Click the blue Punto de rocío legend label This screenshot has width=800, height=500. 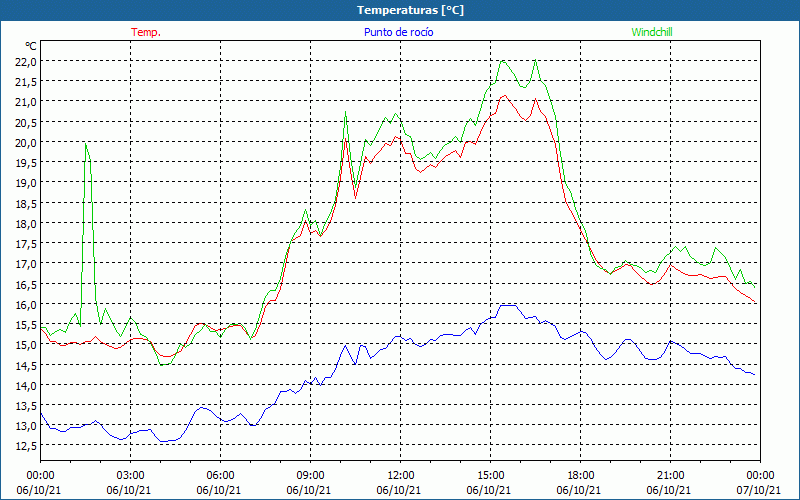coord(398,32)
